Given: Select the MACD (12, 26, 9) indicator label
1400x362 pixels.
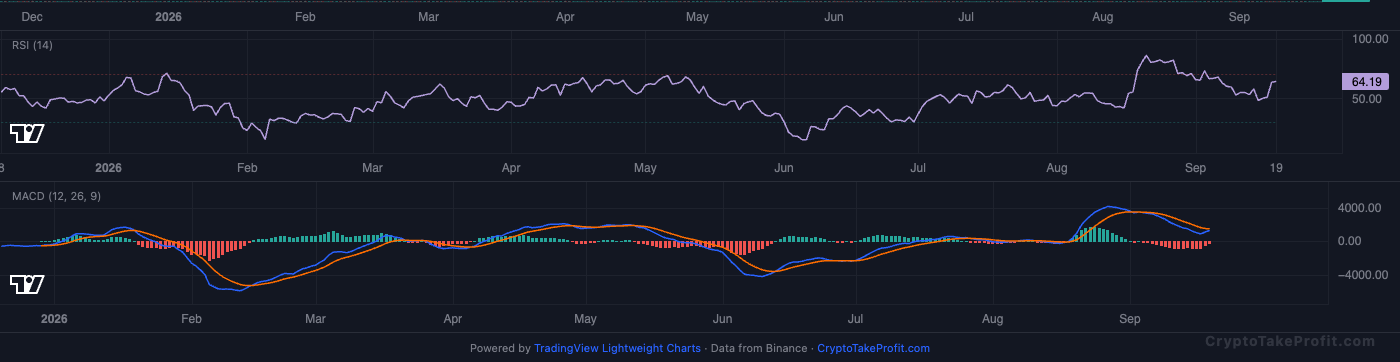Looking at the screenshot, I should click(55, 196).
